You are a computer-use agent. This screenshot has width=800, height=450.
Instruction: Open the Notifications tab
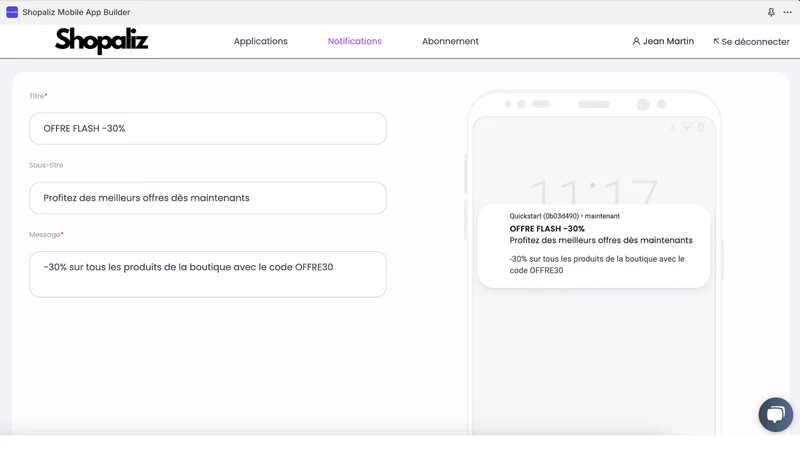(355, 41)
